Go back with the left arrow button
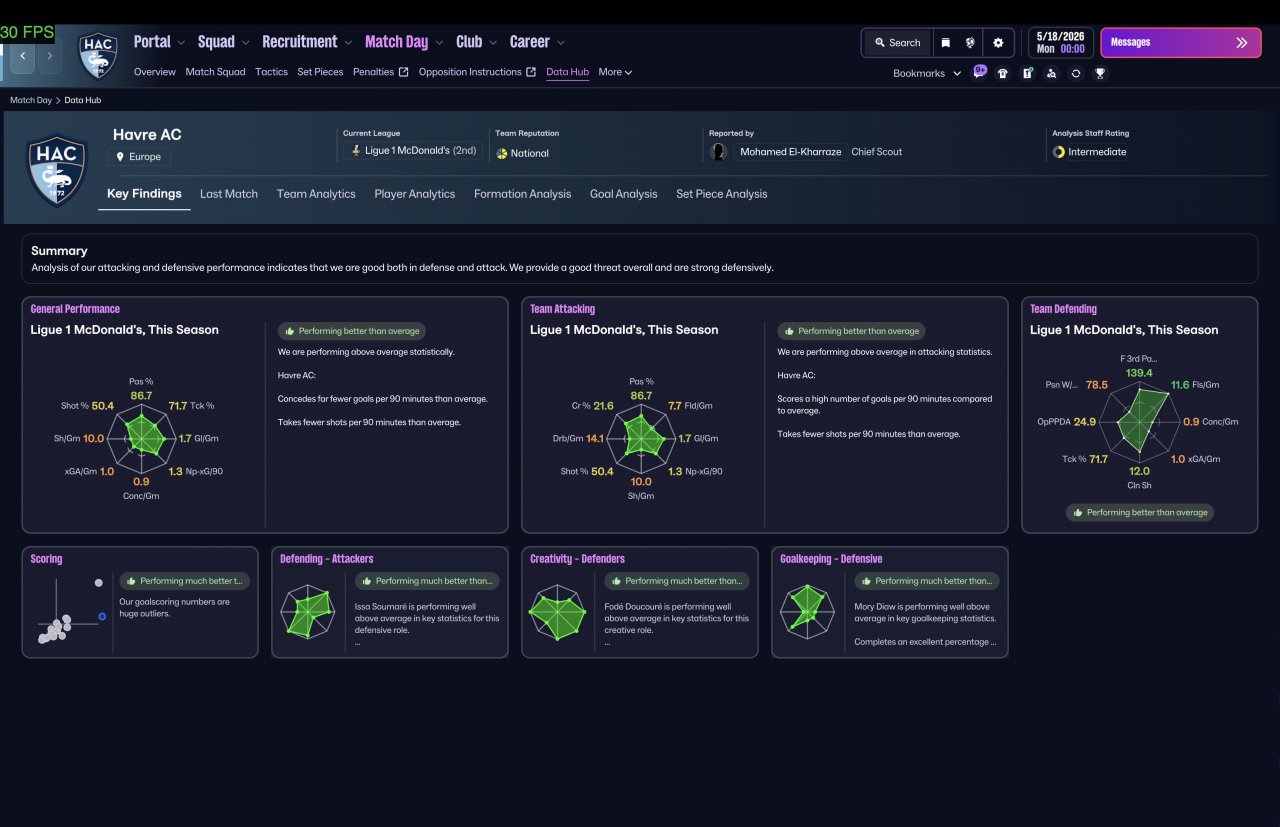 tap(23, 56)
